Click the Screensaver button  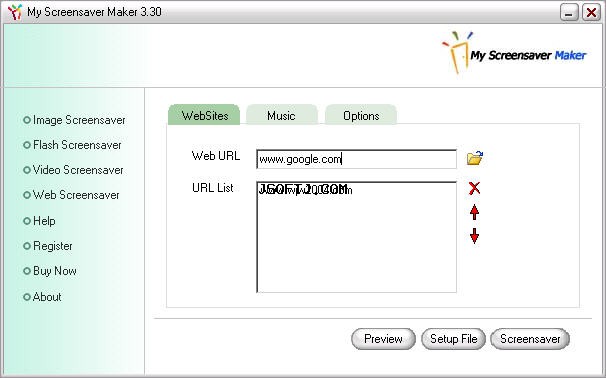point(530,339)
